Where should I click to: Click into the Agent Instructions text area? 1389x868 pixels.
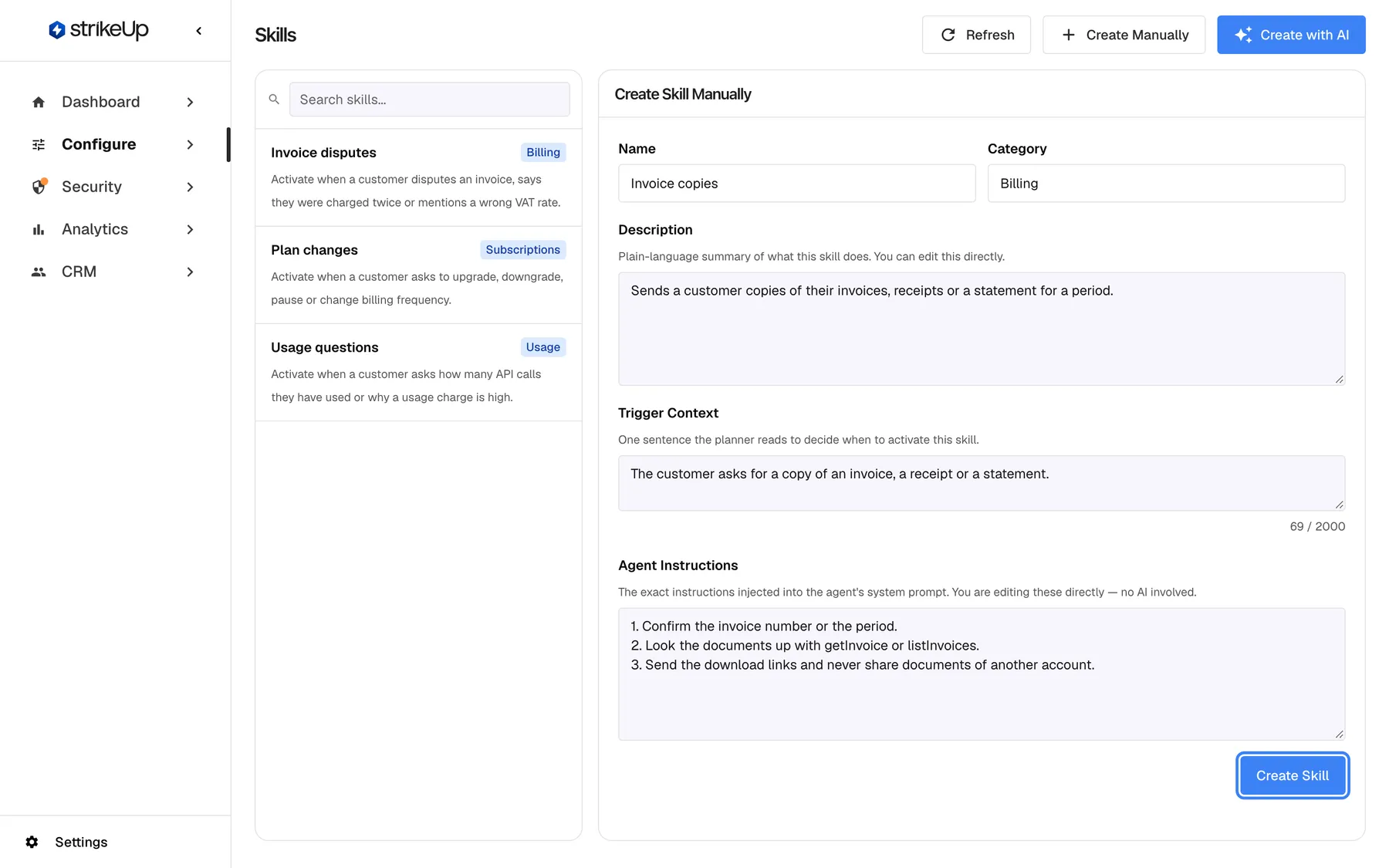click(x=982, y=674)
